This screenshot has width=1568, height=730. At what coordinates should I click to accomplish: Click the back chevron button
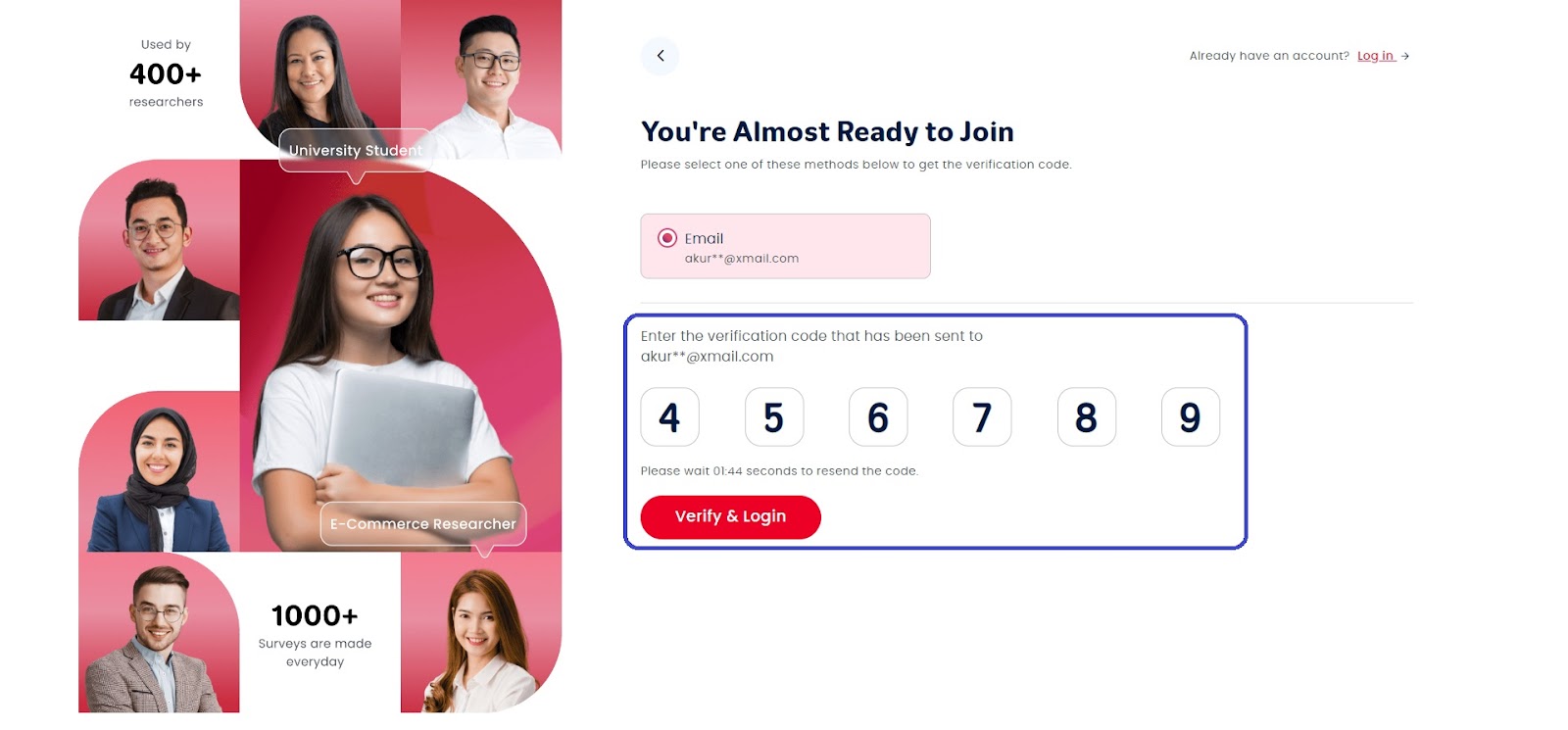click(660, 56)
